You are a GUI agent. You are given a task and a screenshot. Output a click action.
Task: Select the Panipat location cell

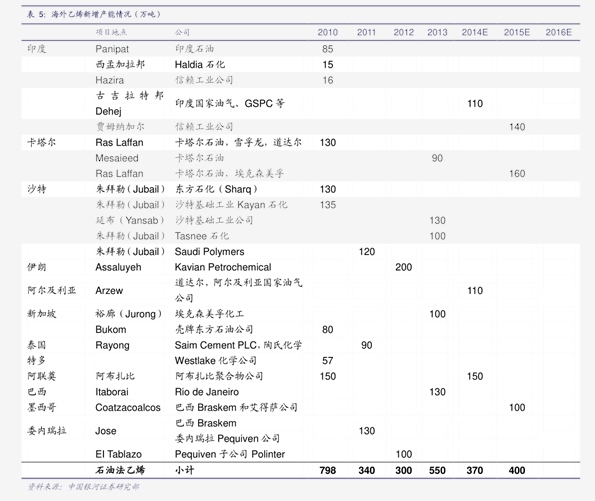pyautogui.click(x=112, y=49)
